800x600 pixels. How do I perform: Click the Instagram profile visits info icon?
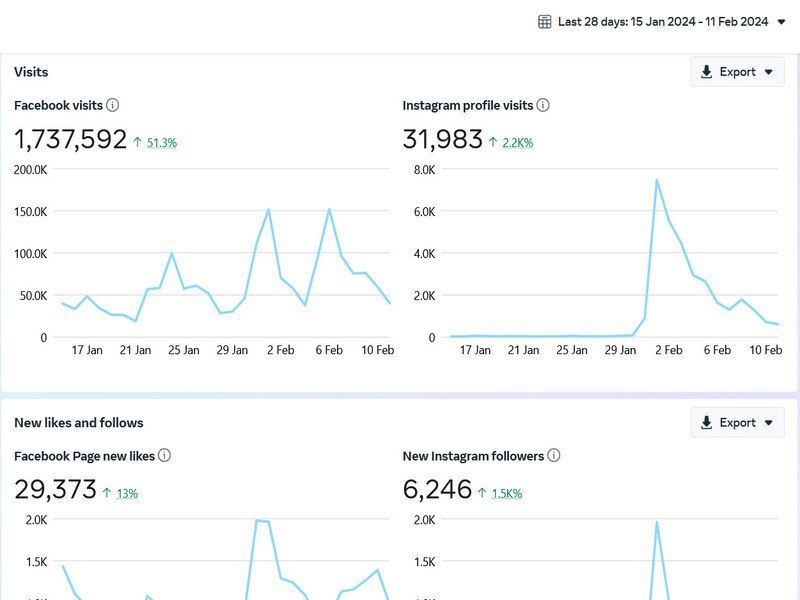coord(543,105)
